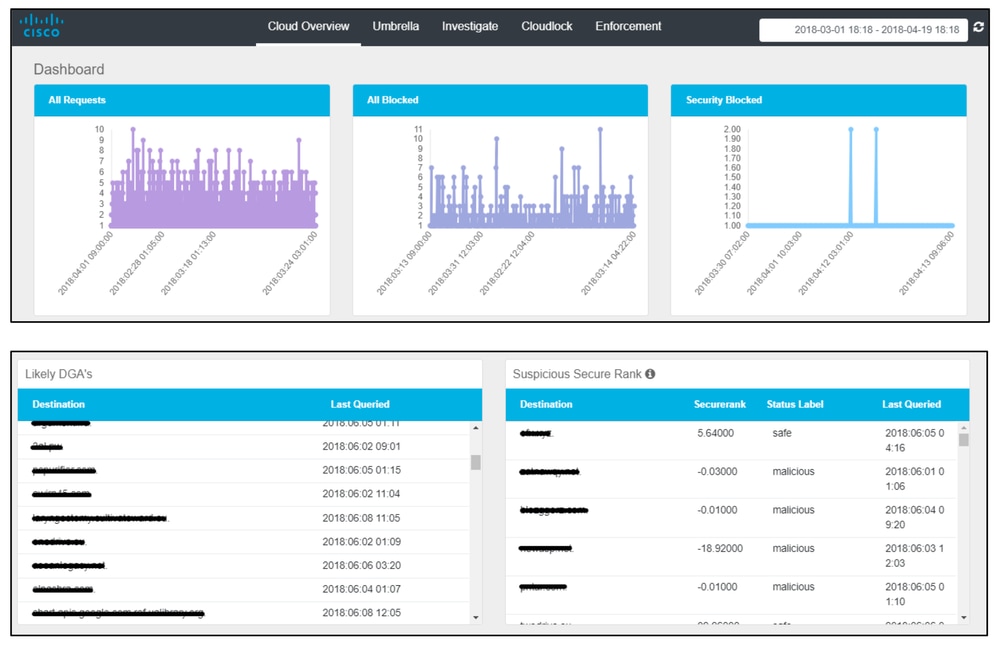This screenshot has width=998, height=648.
Task: Sort Likely DGA's by Last Queried column
Action: click(360, 404)
